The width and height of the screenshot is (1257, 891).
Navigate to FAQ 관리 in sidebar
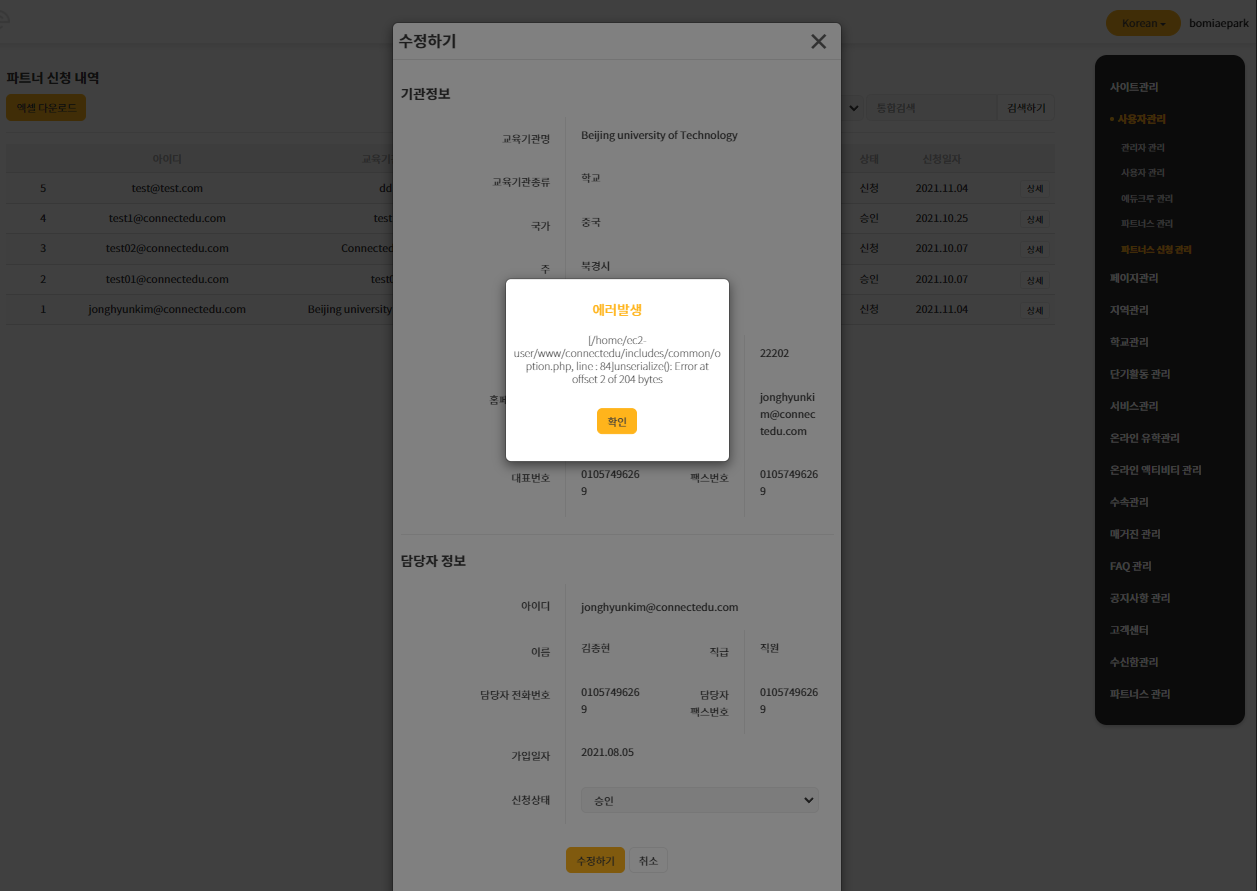(x=1130, y=566)
